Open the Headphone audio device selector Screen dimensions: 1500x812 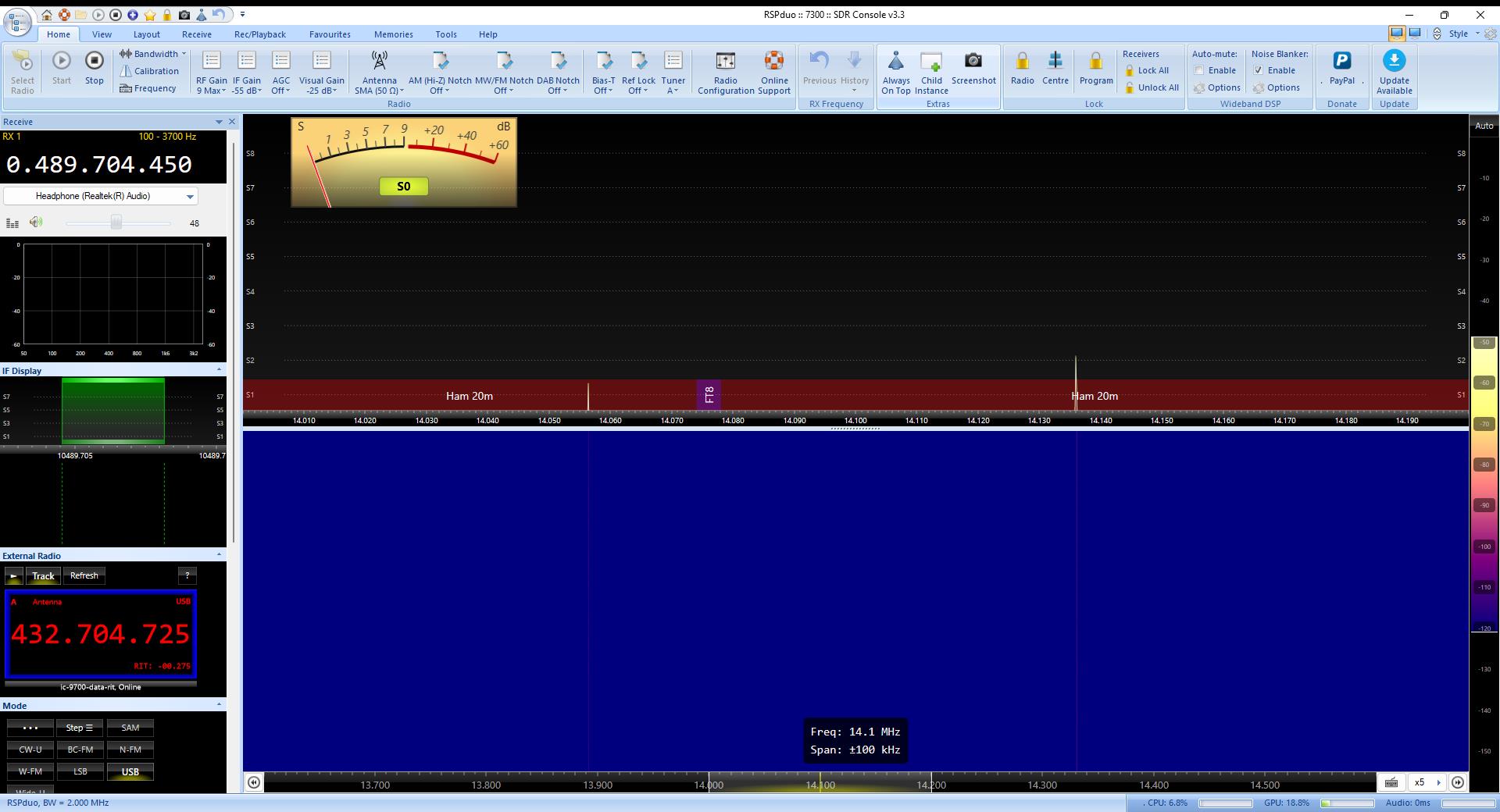click(102, 196)
